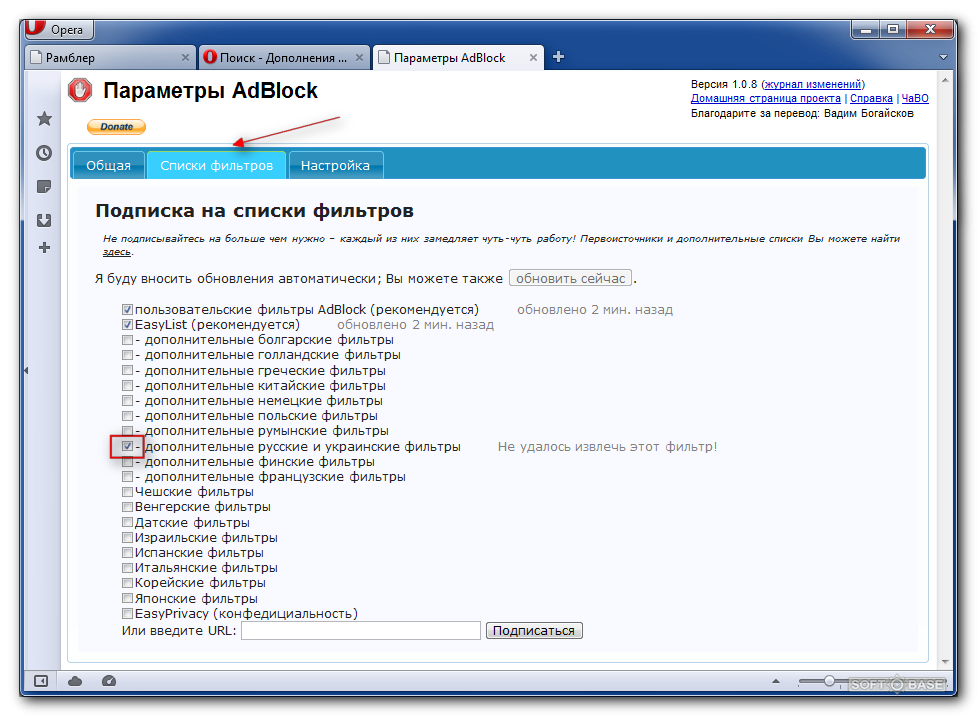Viewport: 977px width, 716px height.
Task: Click the Donate button
Action: click(117, 126)
